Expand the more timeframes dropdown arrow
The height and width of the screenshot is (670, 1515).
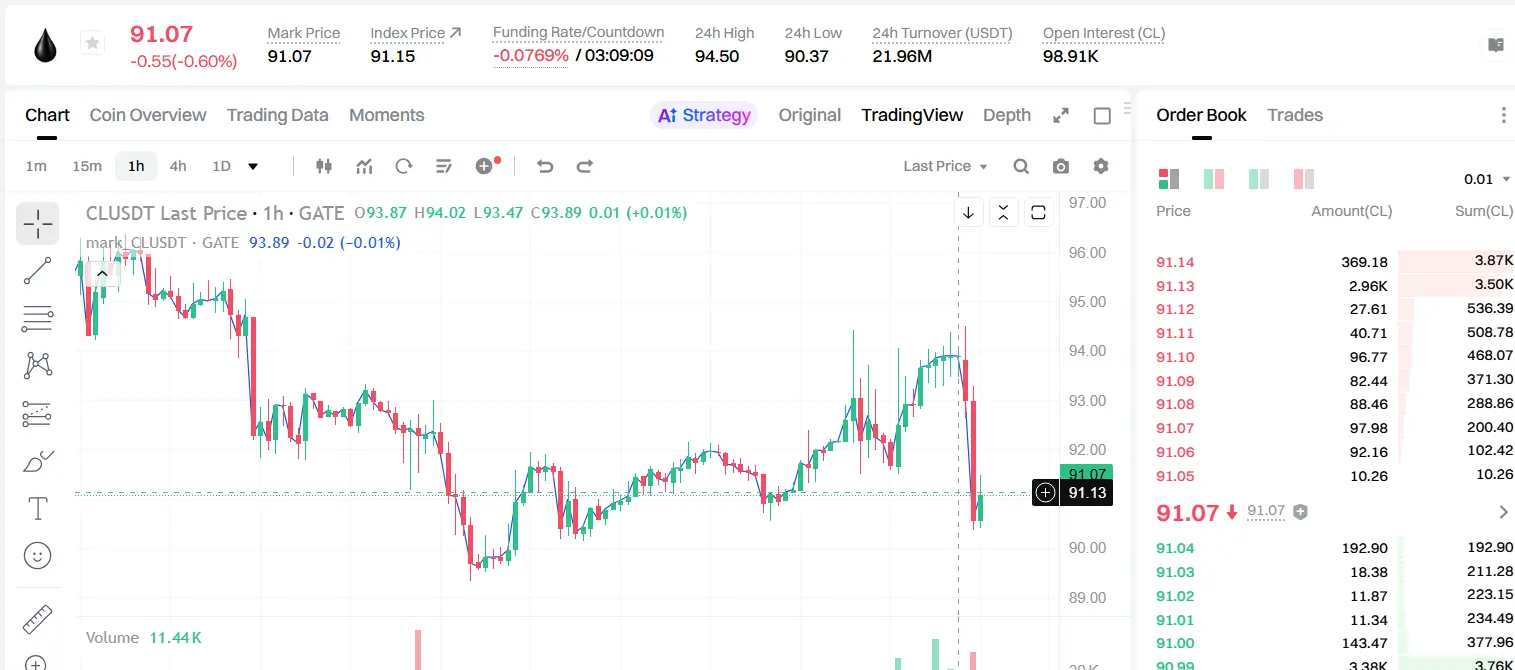click(x=253, y=166)
